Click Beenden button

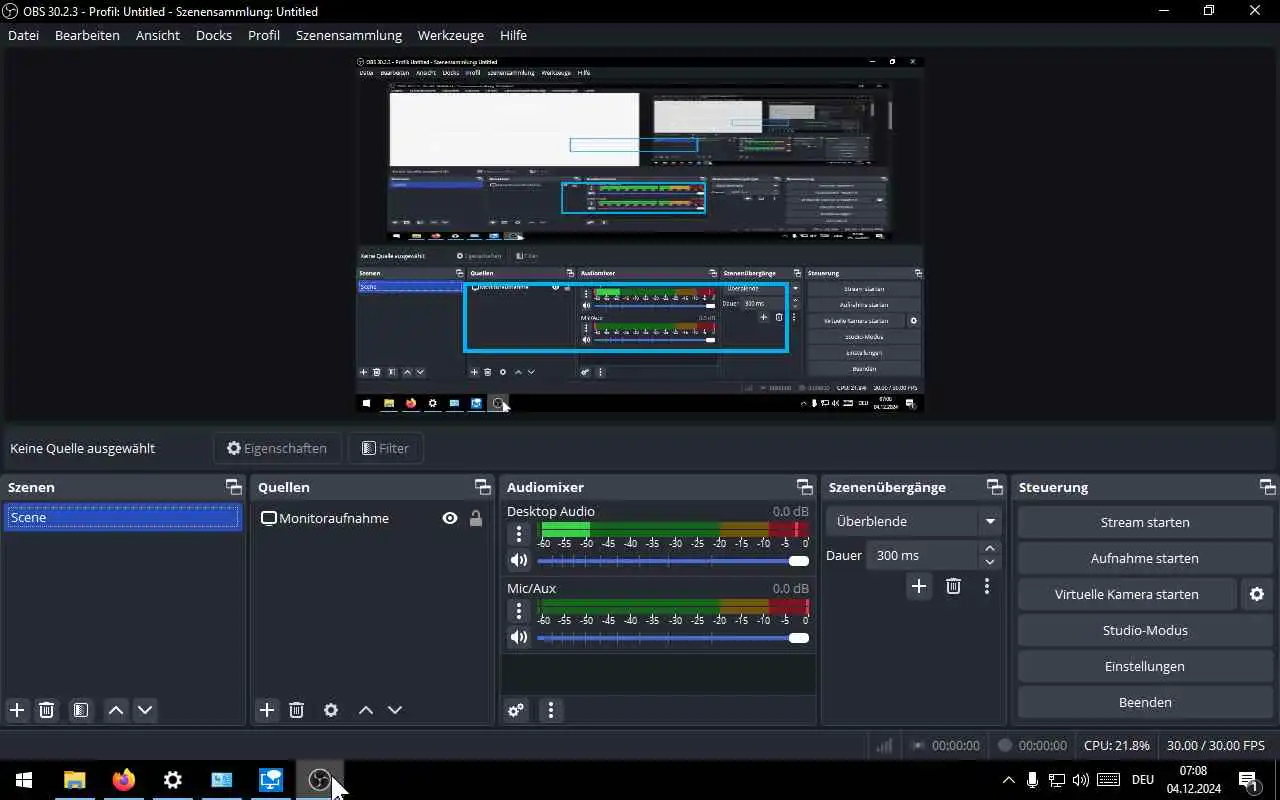[1145, 702]
